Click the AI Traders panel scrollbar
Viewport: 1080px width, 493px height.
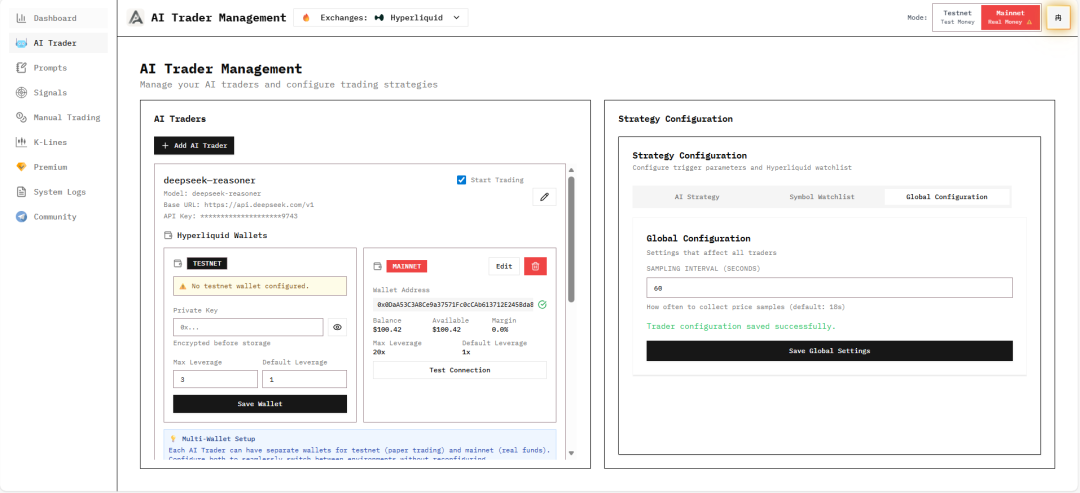coord(571,240)
